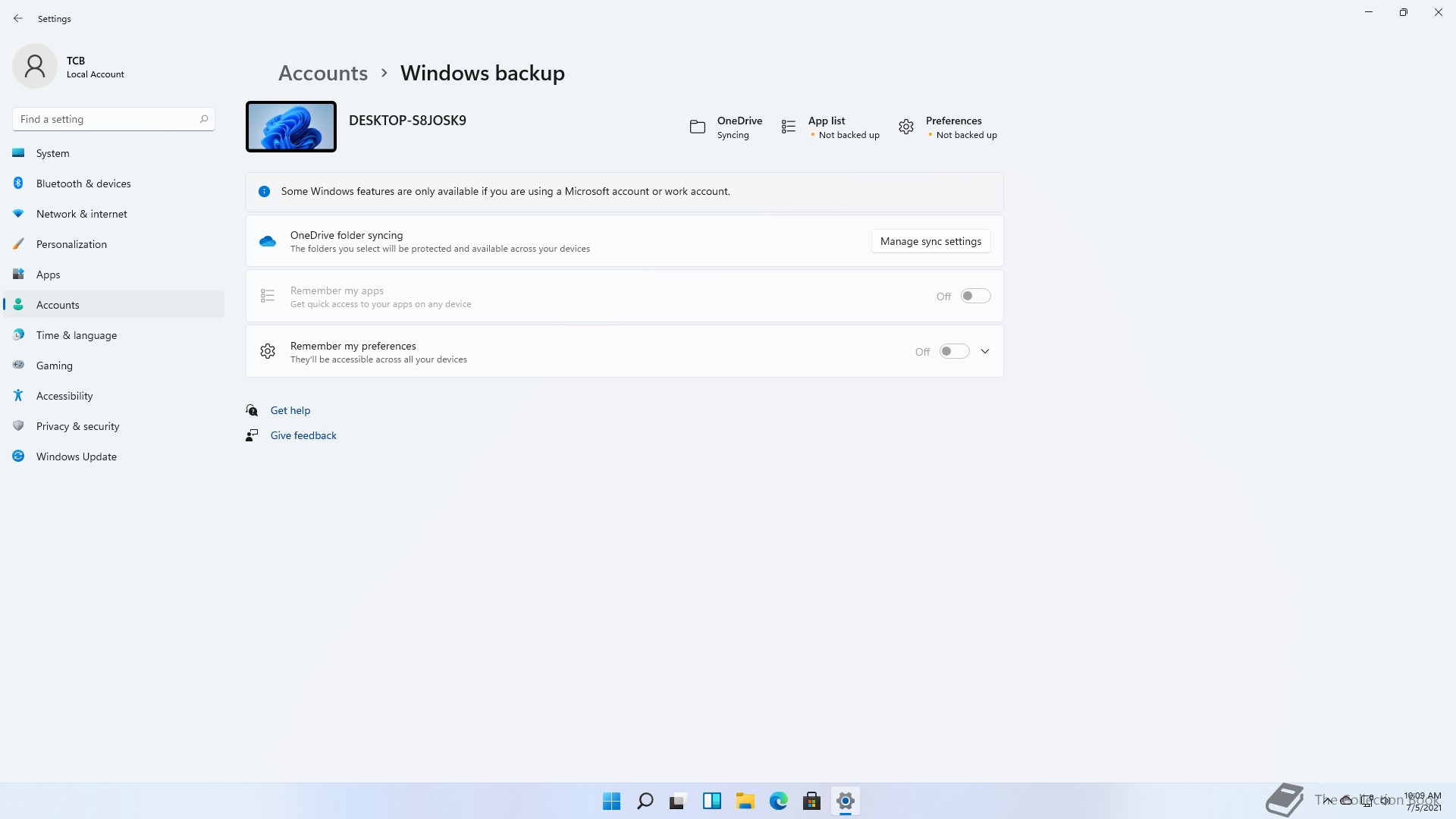Open File Explorer from the taskbar
This screenshot has height=819, width=1456.
click(745, 801)
